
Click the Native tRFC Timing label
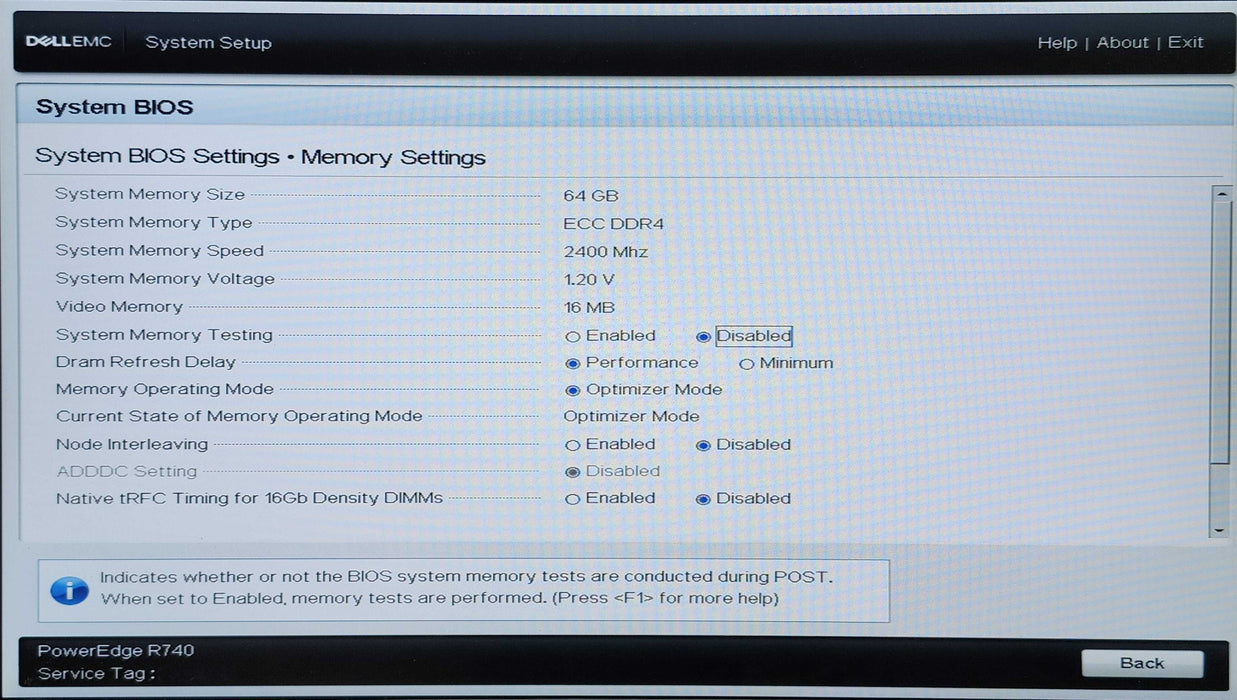(249, 498)
